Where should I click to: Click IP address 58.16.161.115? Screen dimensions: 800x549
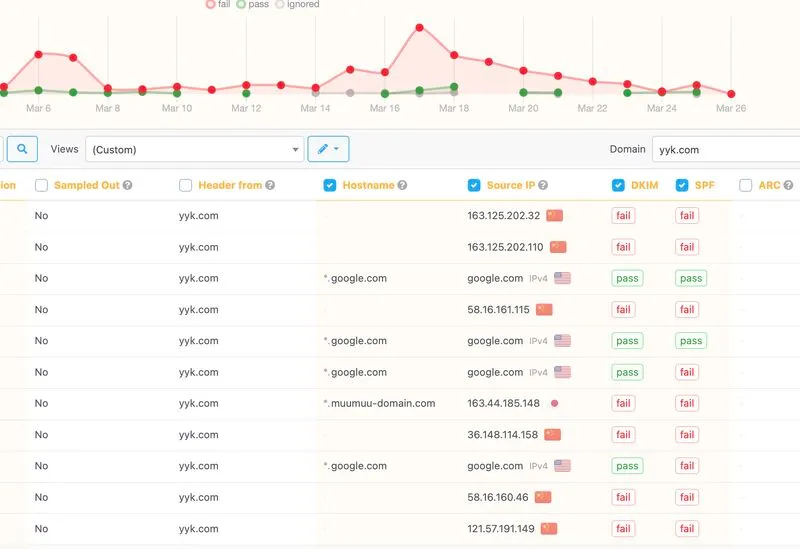coord(498,309)
